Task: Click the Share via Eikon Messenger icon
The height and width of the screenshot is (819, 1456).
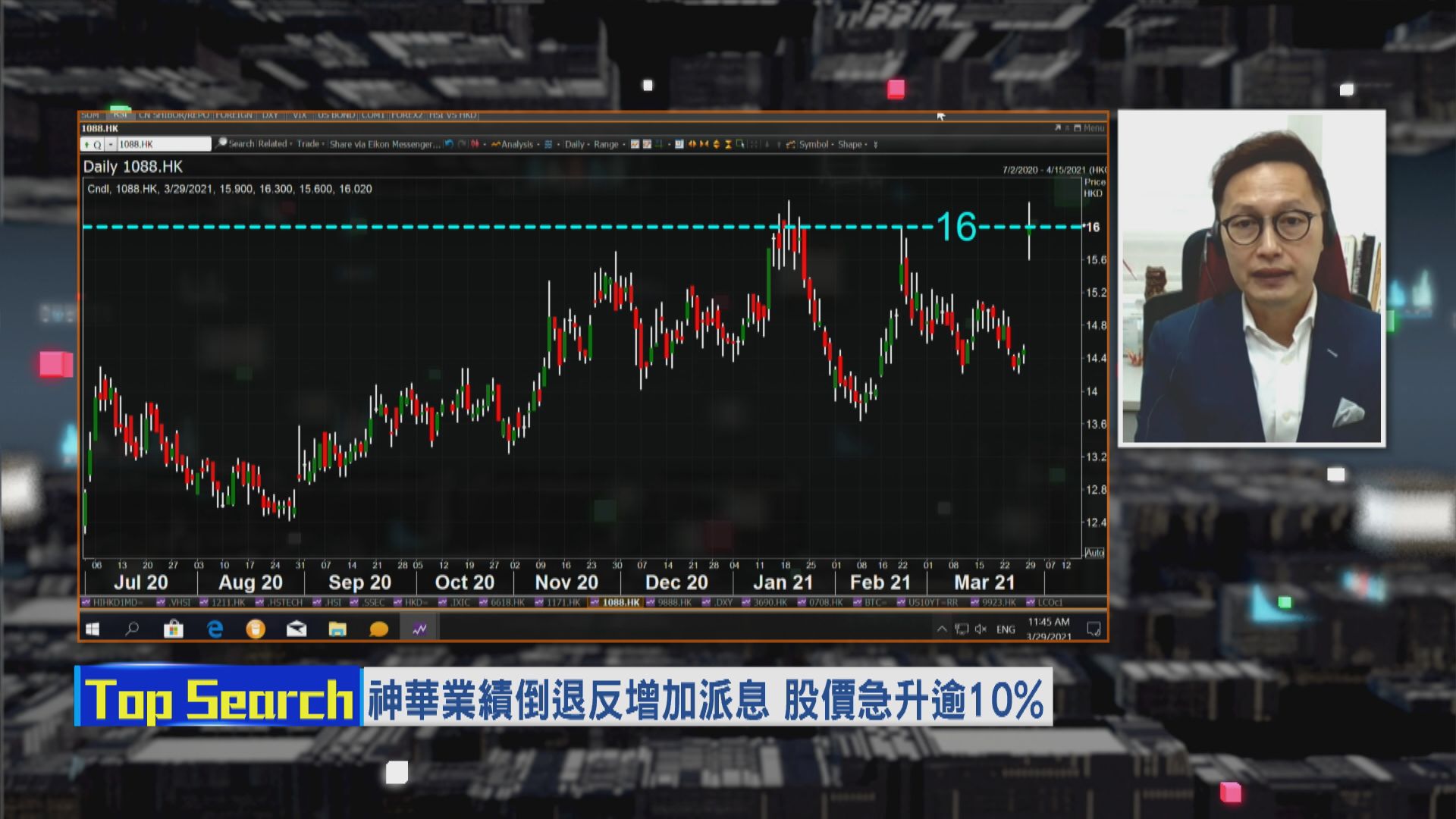Action: pos(383,144)
